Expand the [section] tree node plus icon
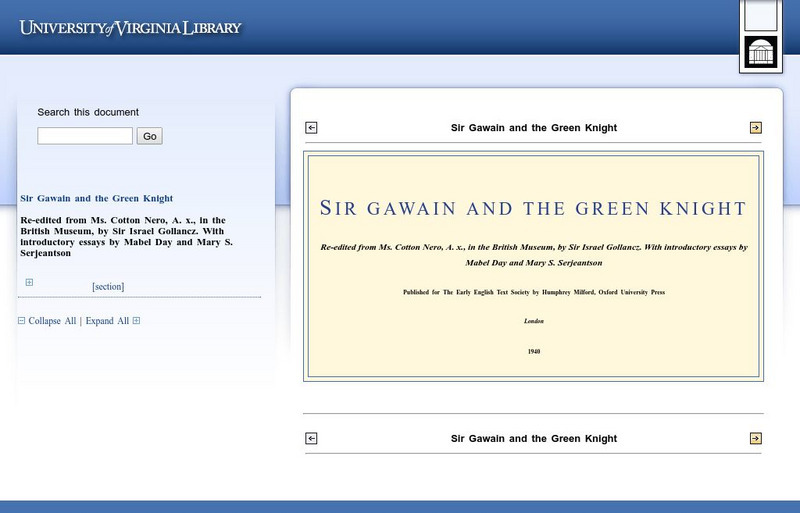The width and height of the screenshot is (800, 513). [x=29, y=282]
